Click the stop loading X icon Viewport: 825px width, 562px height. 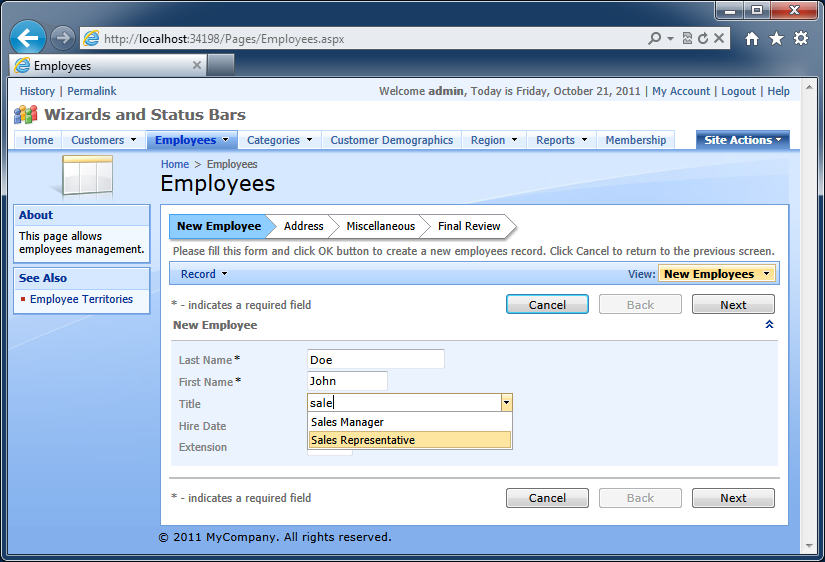[x=719, y=38]
